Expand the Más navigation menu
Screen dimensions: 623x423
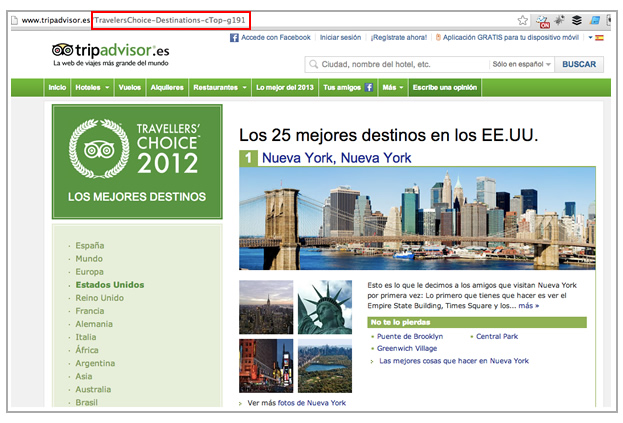click(392, 87)
